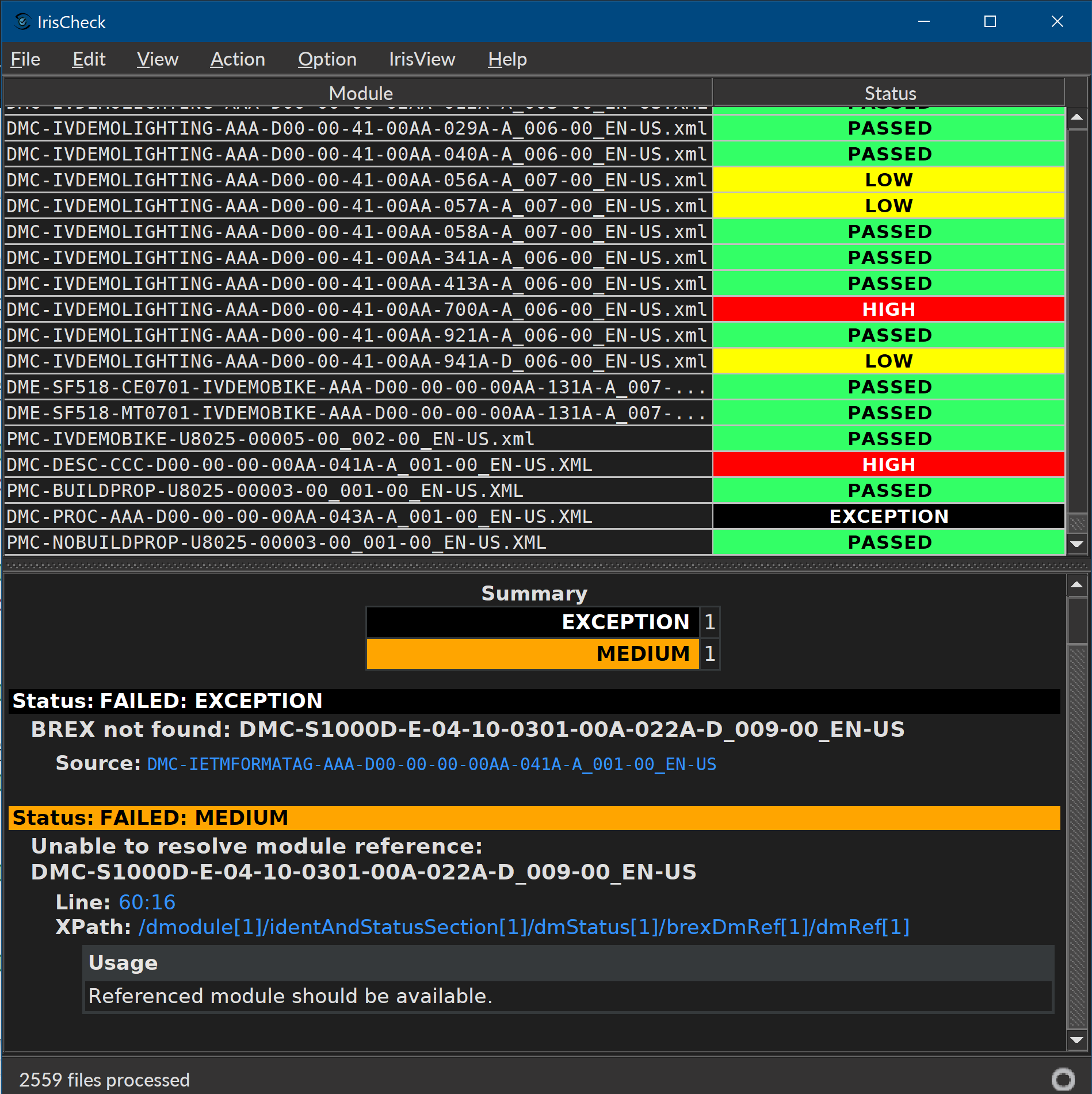The image size is (1092, 1094).
Task: Close the IrisCheck window
Action: (1057, 22)
